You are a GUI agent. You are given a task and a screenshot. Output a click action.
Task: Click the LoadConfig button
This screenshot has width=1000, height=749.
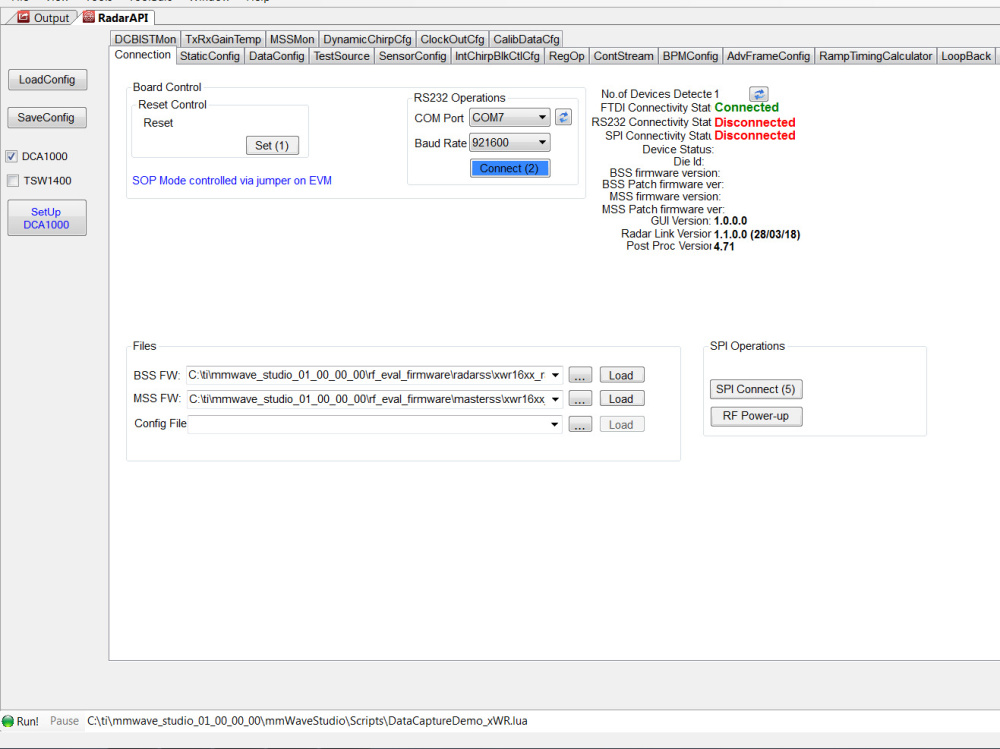coord(47,80)
